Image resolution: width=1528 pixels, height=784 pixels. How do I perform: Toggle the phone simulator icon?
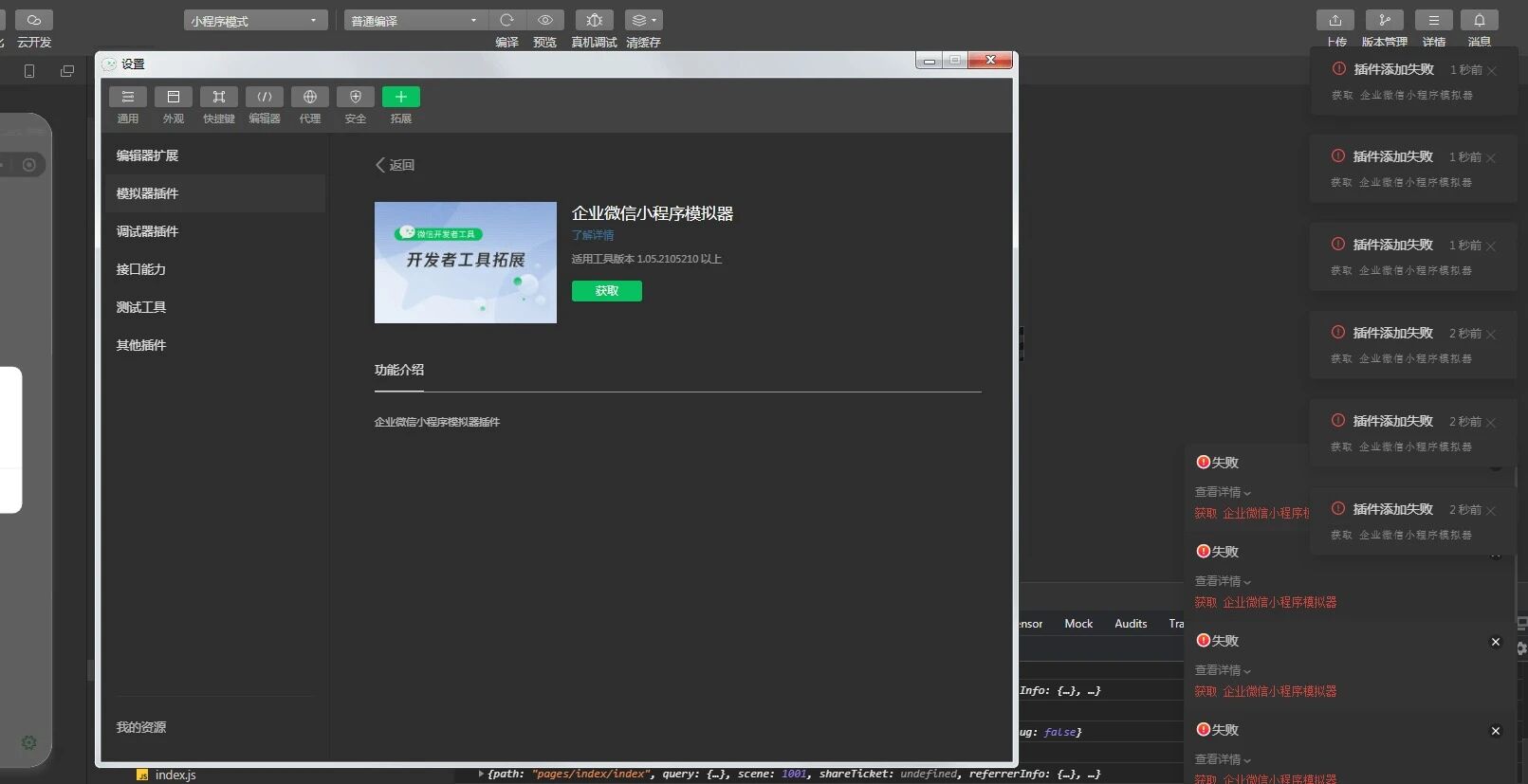[29, 71]
